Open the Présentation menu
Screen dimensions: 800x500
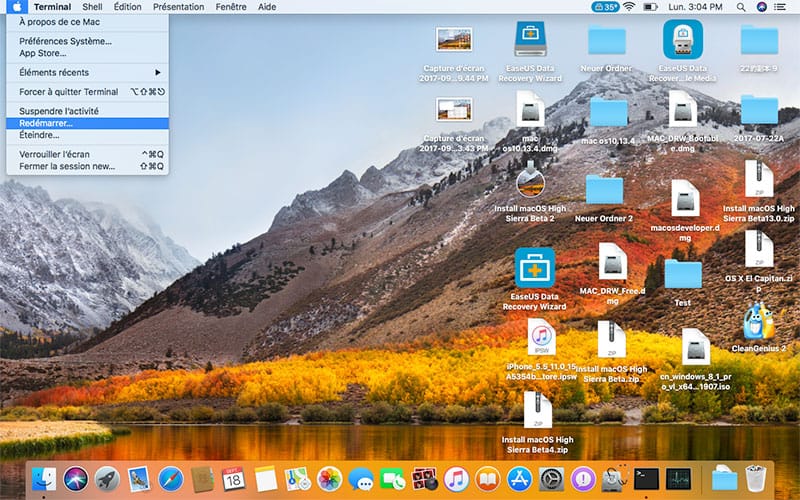[x=179, y=7]
